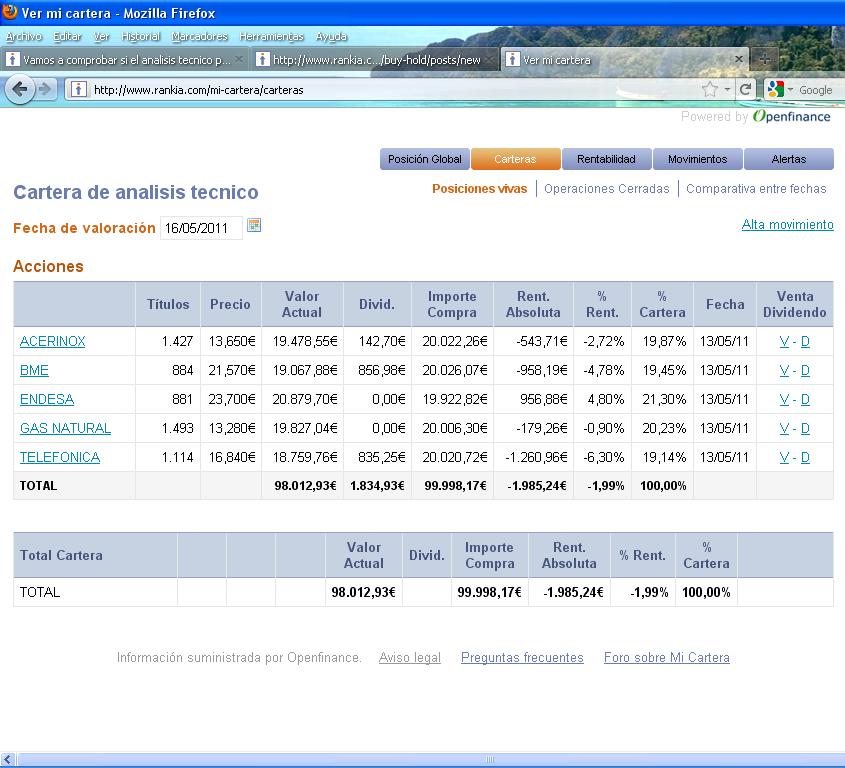Switch to the Rentabilidad tab
Viewport: 845px width, 768px height.
point(606,159)
